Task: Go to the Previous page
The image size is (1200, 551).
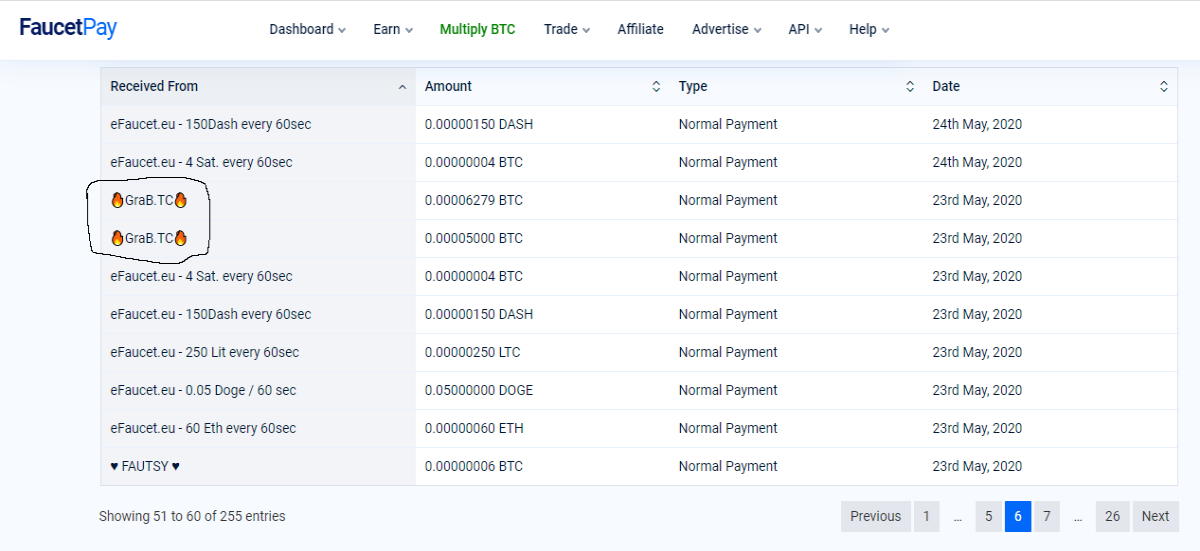Action: pos(876,516)
